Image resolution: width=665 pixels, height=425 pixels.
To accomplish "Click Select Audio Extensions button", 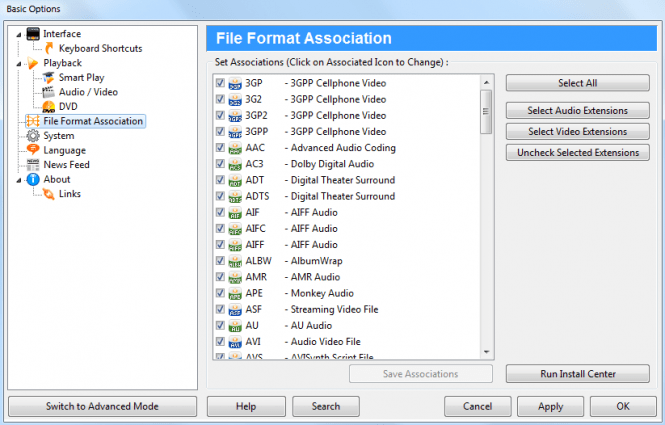I will (x=578, y=110).
